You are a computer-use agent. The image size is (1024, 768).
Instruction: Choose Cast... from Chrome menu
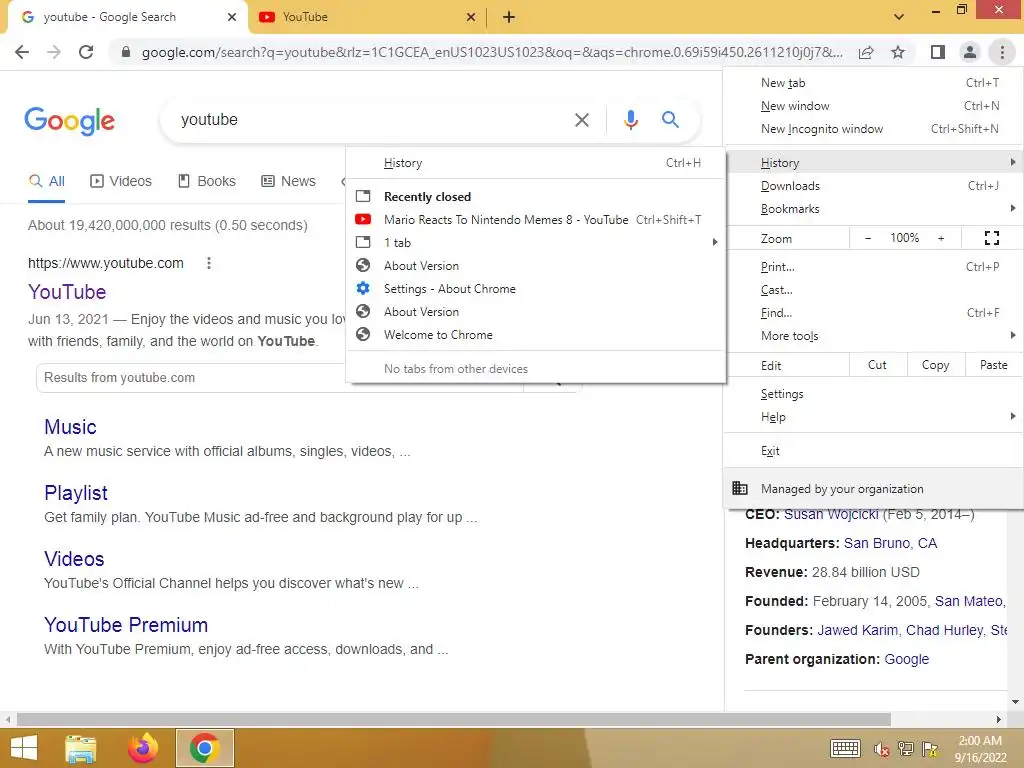click(x=874, y=290)
